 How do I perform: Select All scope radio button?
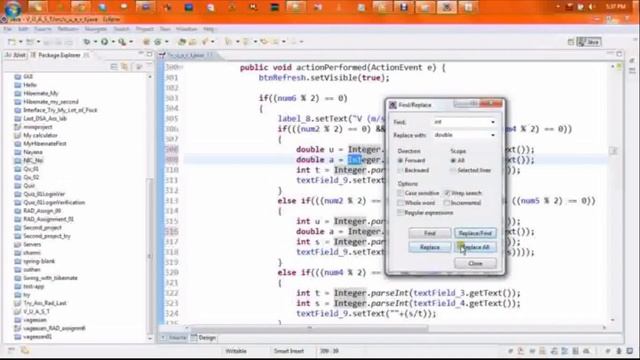click(x=453, y=160)
